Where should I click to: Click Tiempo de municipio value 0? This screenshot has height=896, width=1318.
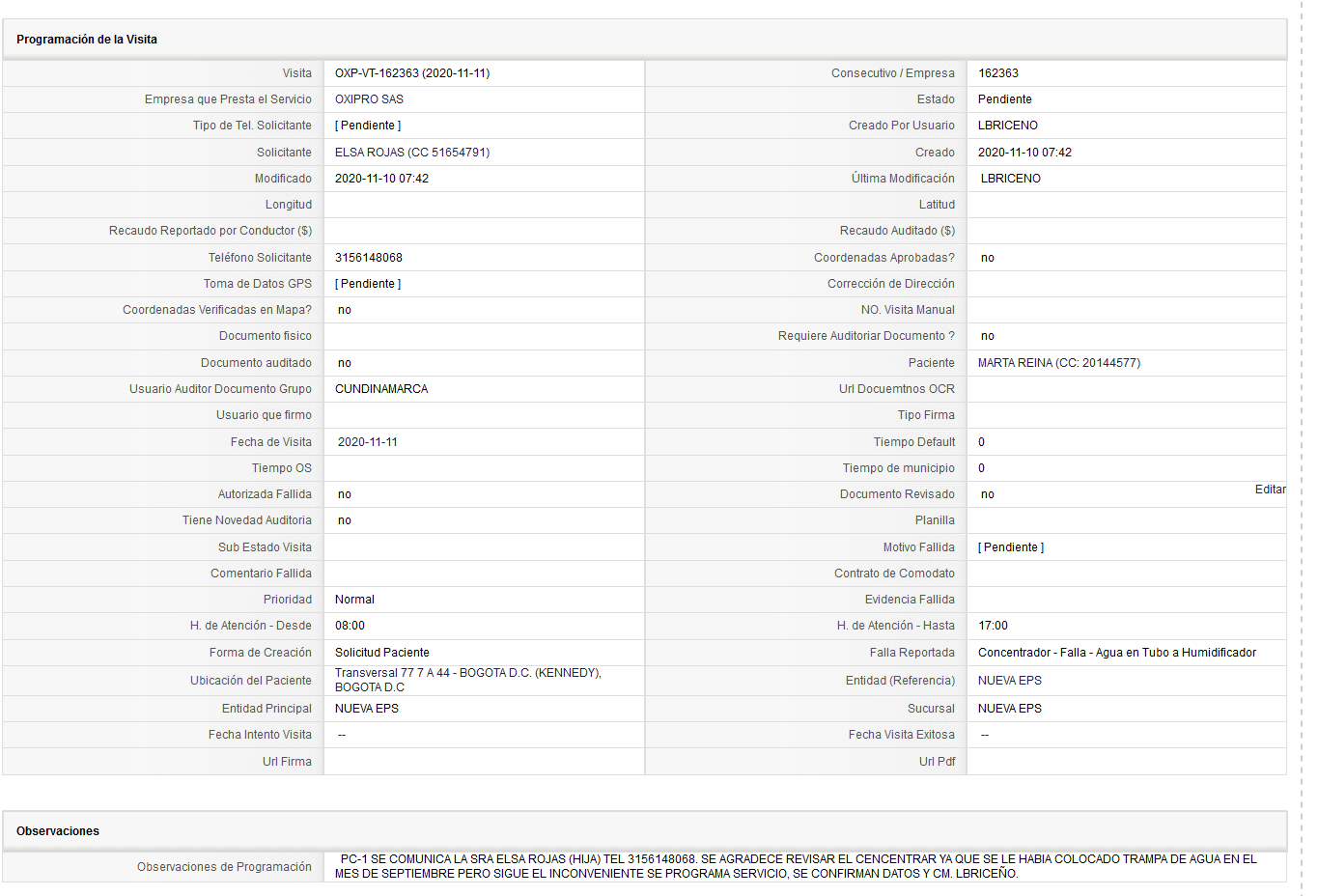[x=982, y=468]
